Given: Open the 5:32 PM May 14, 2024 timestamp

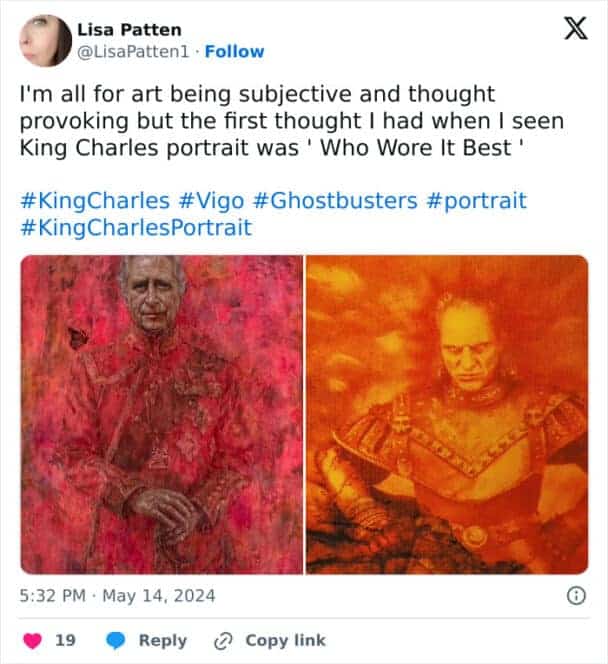Looking at the screenshot, I should [117, 596].
